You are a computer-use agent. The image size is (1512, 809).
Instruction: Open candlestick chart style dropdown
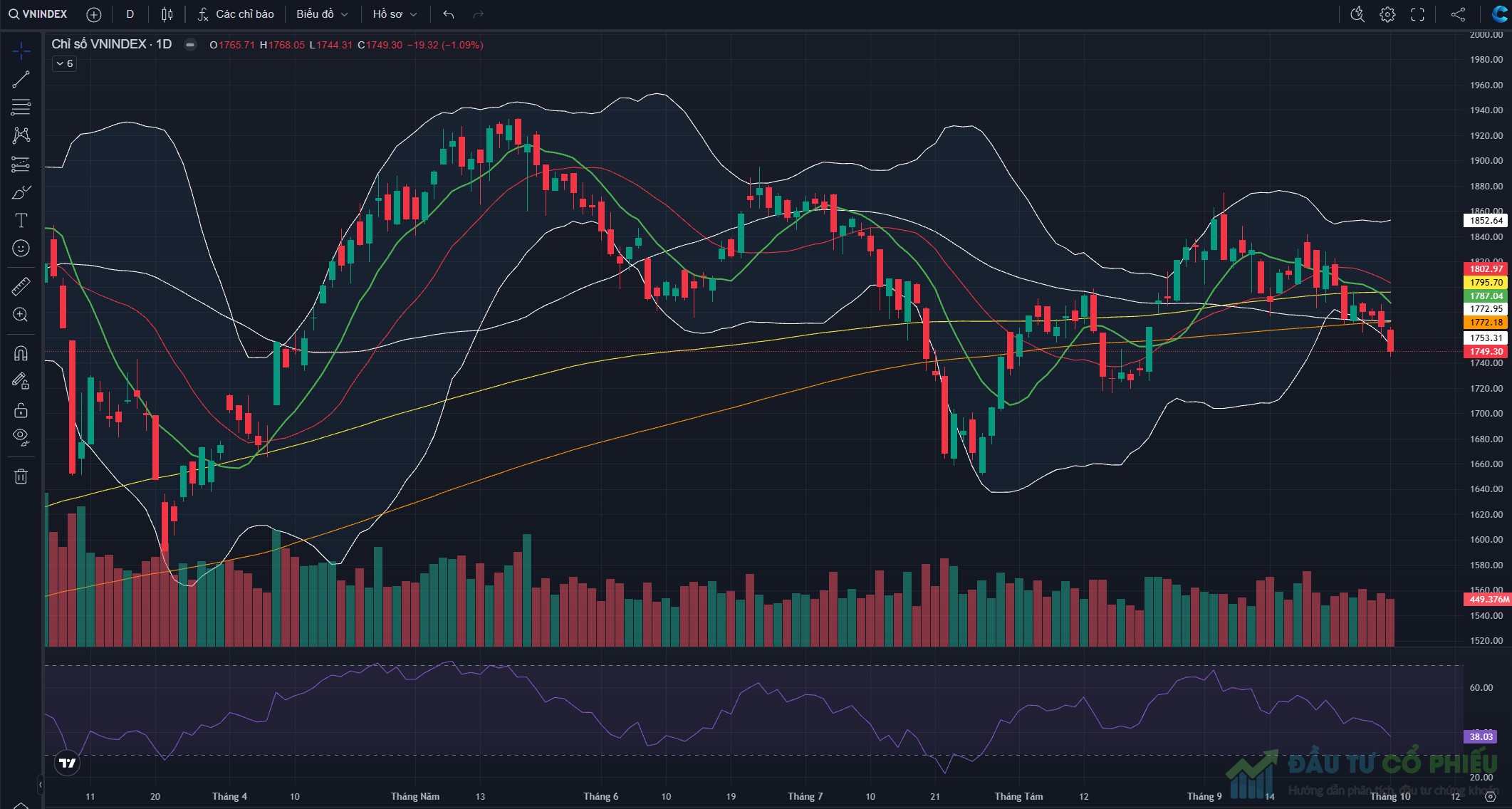167,14
